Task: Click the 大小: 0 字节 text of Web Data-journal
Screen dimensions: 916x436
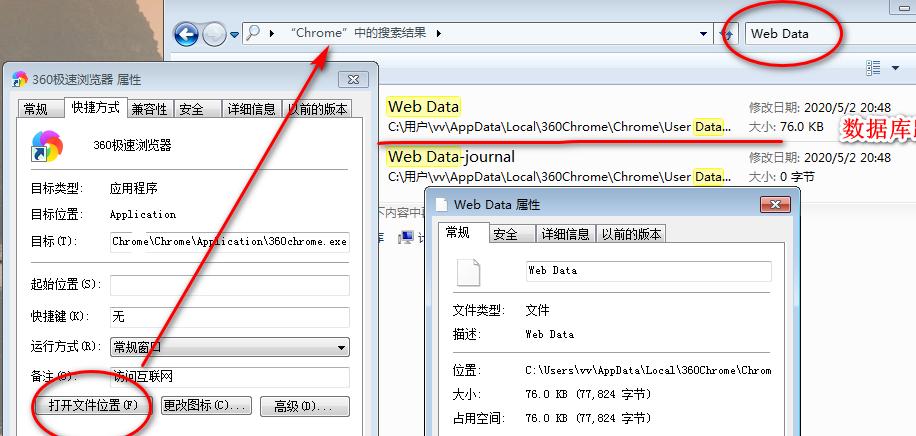Action: pyautogui.click(x=781, y=177)
